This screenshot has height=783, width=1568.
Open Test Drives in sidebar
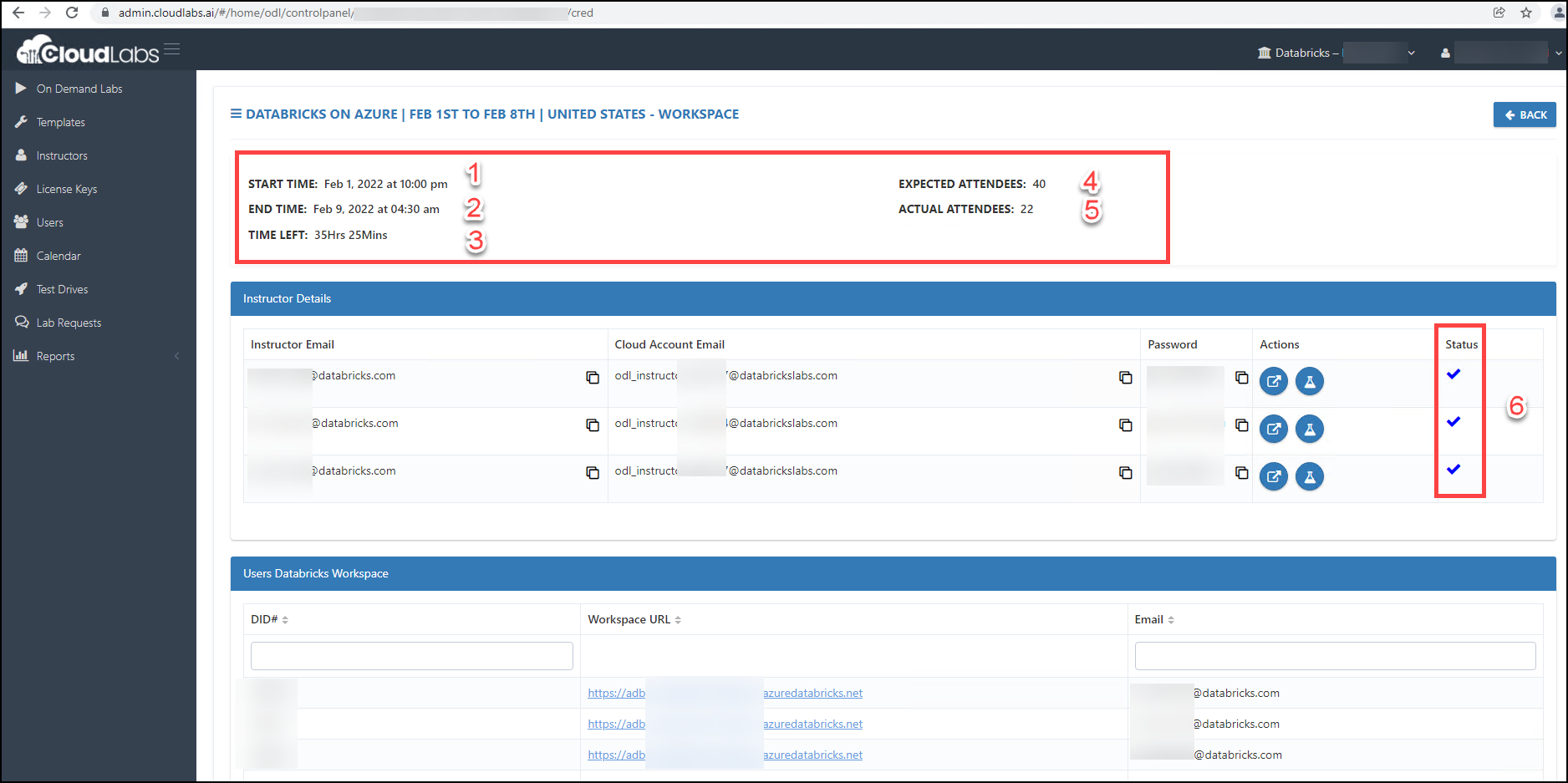(x=62, y=289)
